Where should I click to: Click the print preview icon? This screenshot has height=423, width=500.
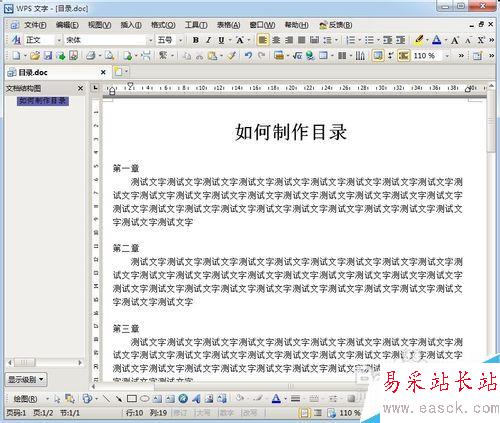pyautogui.click(x=109, y=55)
